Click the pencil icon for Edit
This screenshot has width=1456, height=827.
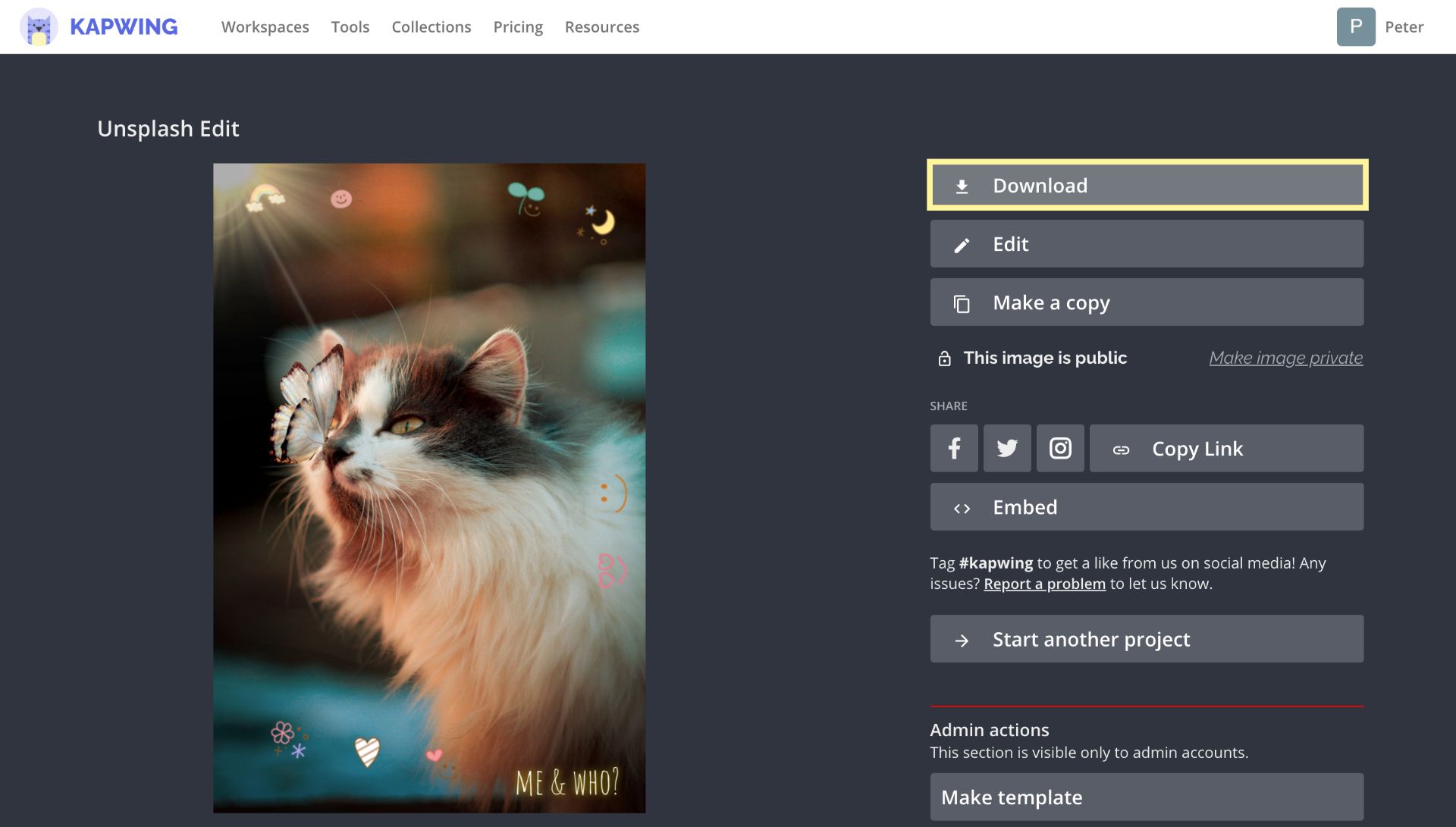(x=962, y=245)
